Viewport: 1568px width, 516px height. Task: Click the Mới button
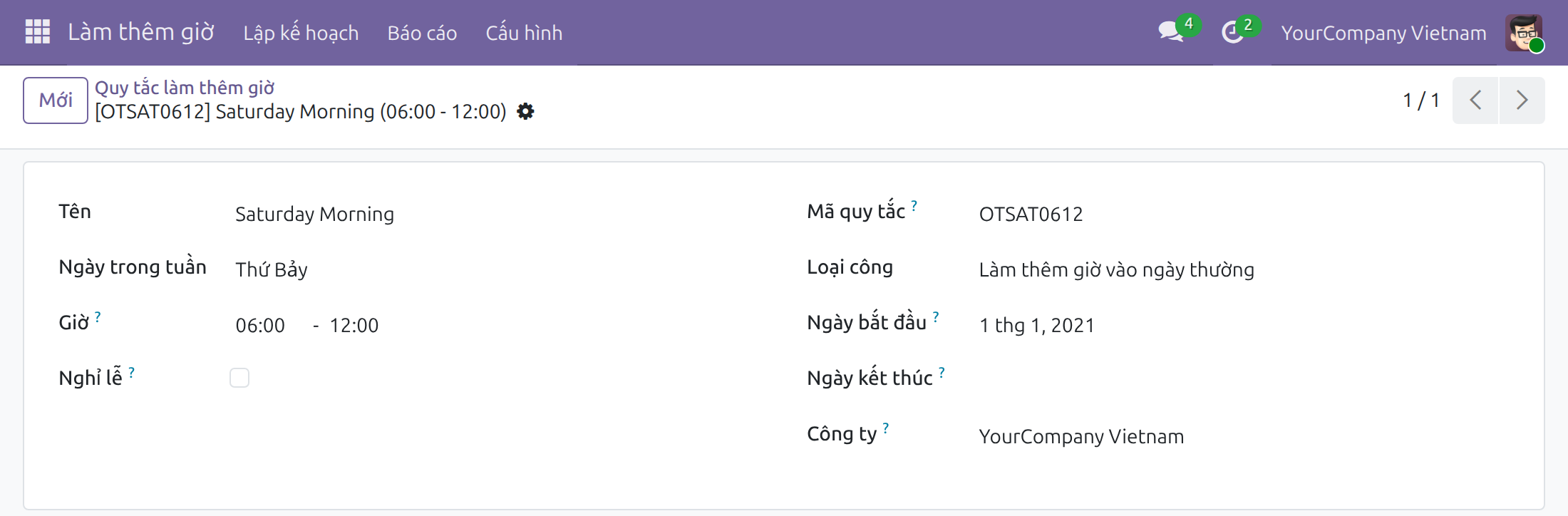pos(56,100)
